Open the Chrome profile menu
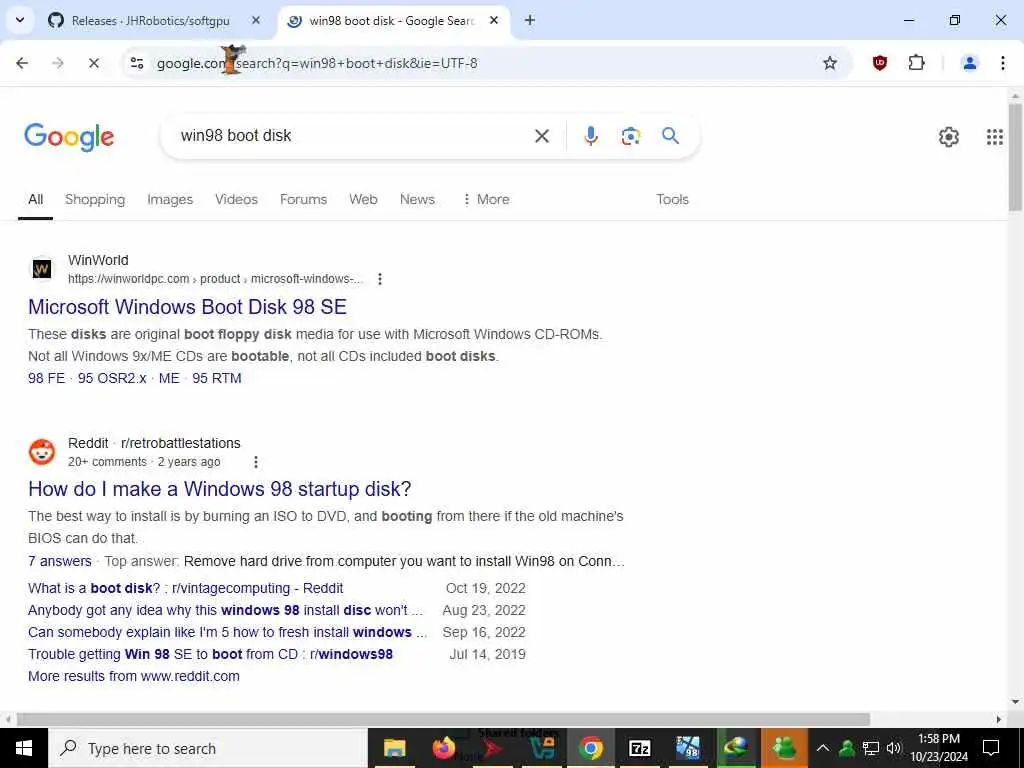This screenshot has height=768, width=1024. pos(970,63)
